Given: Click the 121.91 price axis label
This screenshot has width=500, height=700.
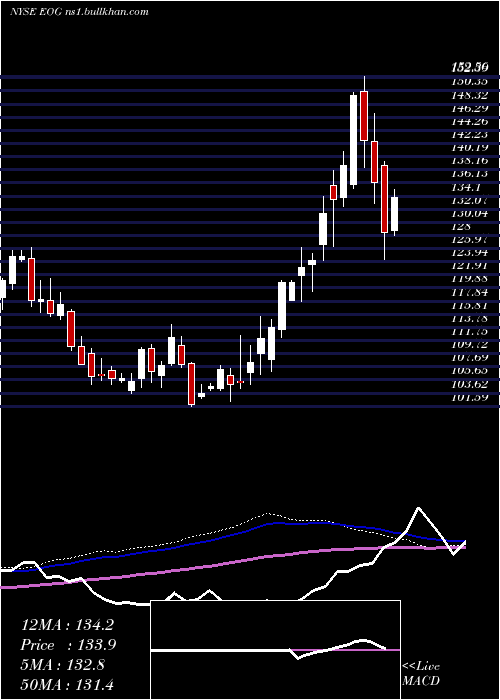Looking at the screenshot, I should tap(469, 265).
